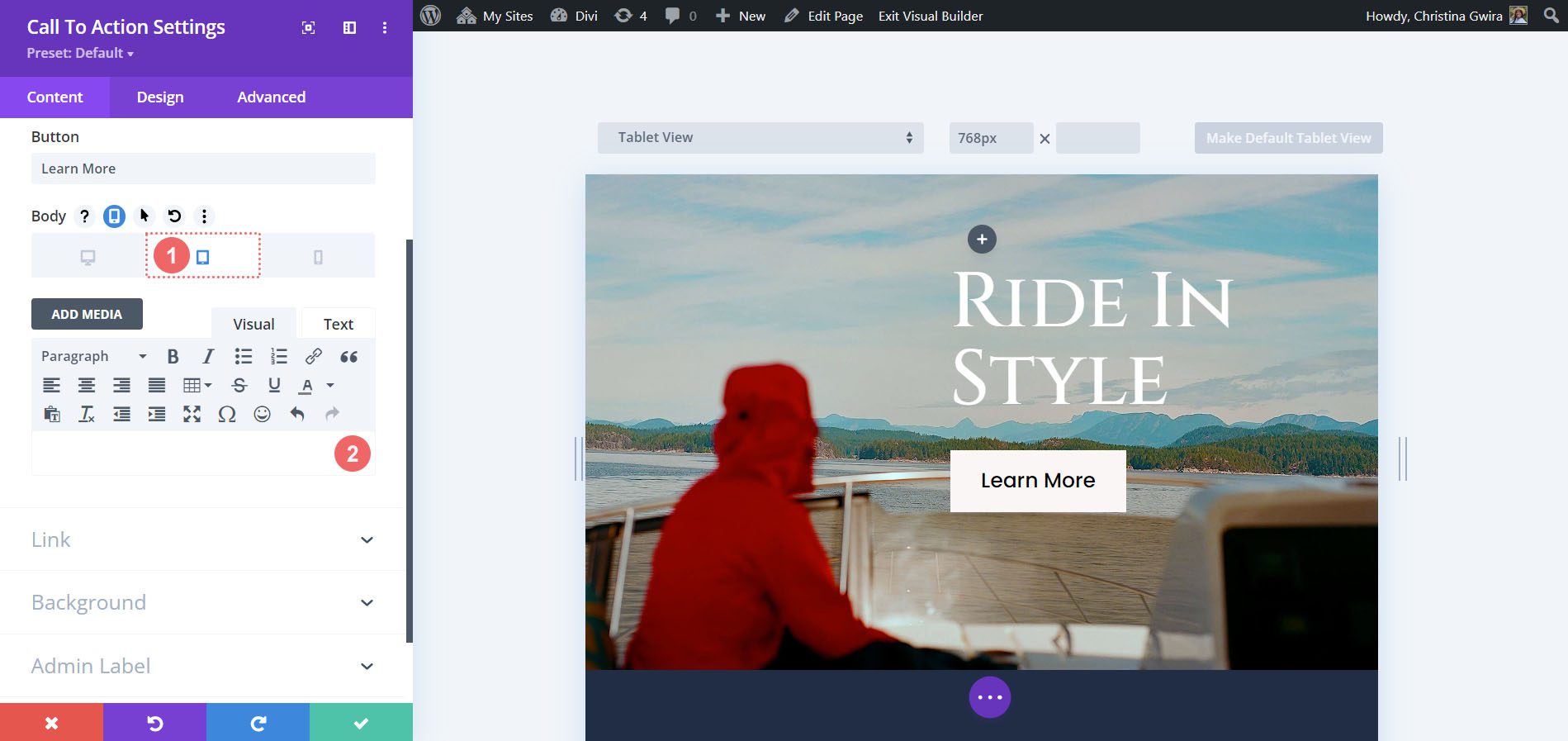1568x741 pixels.
Task: Click the Button text input field
Action: tap(203, 169)
